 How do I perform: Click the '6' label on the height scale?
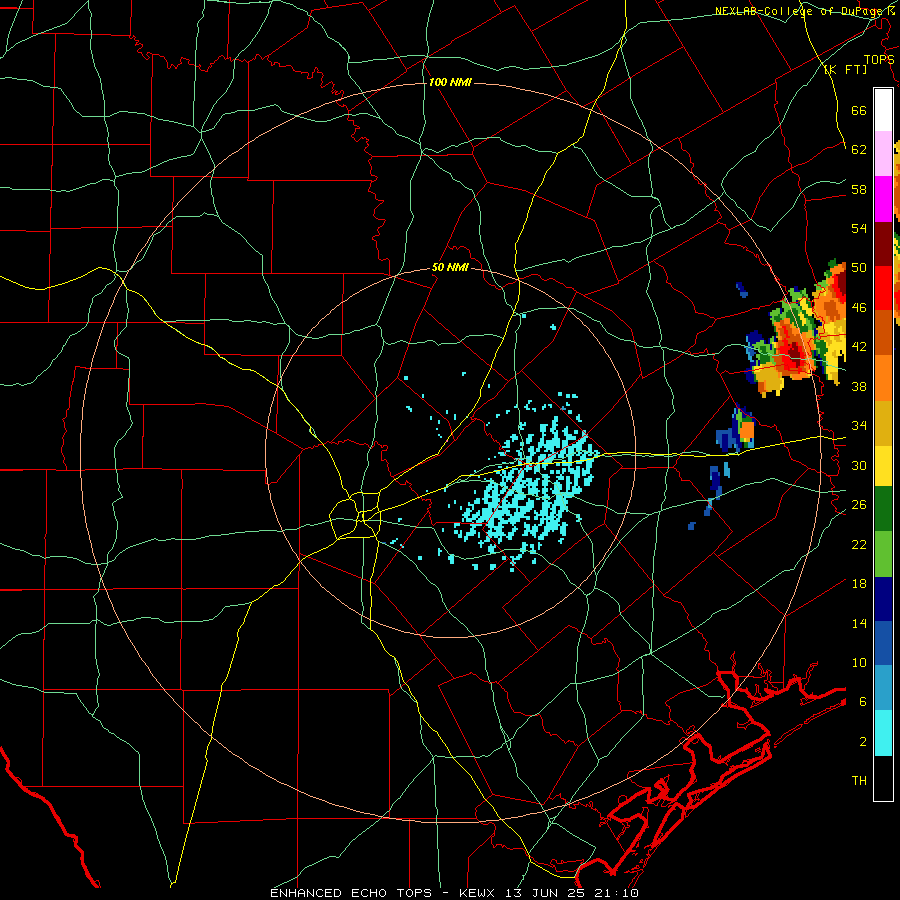point(863,701)
